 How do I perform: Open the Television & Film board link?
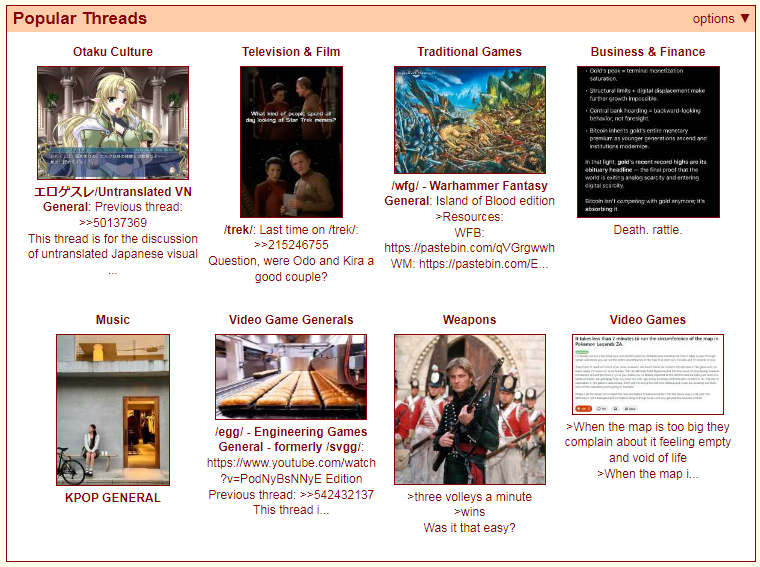[291, 52]
